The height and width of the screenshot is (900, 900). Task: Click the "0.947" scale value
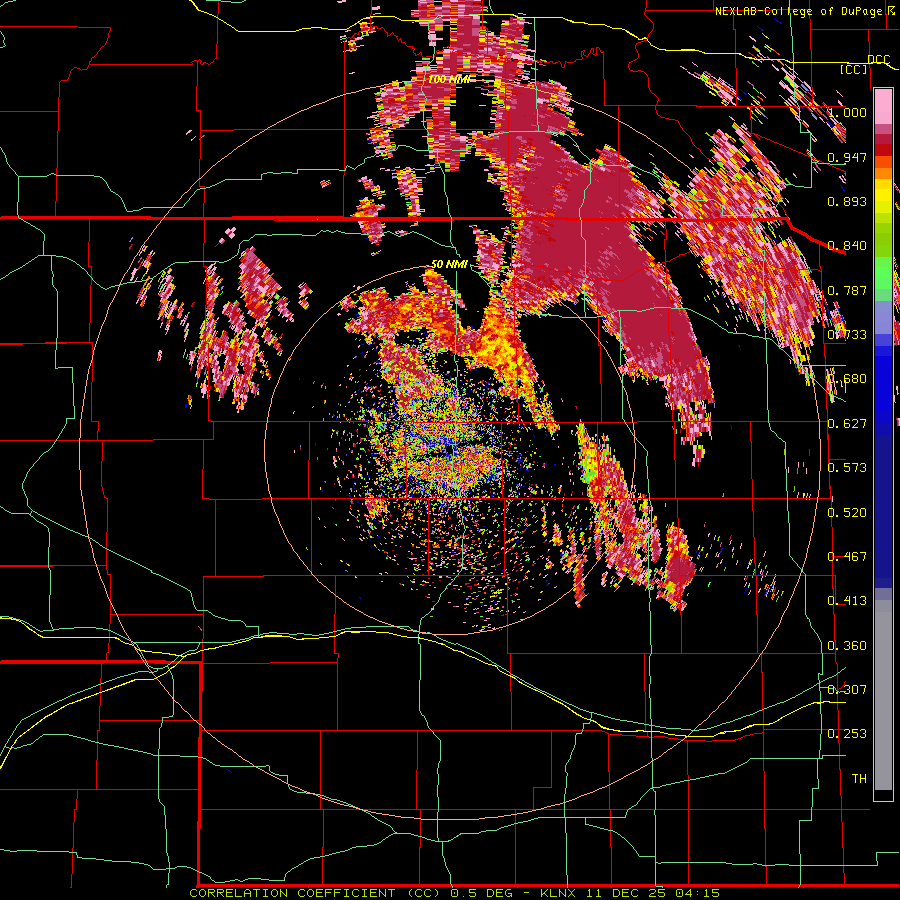pyautogui.click(x=847, y=157)
